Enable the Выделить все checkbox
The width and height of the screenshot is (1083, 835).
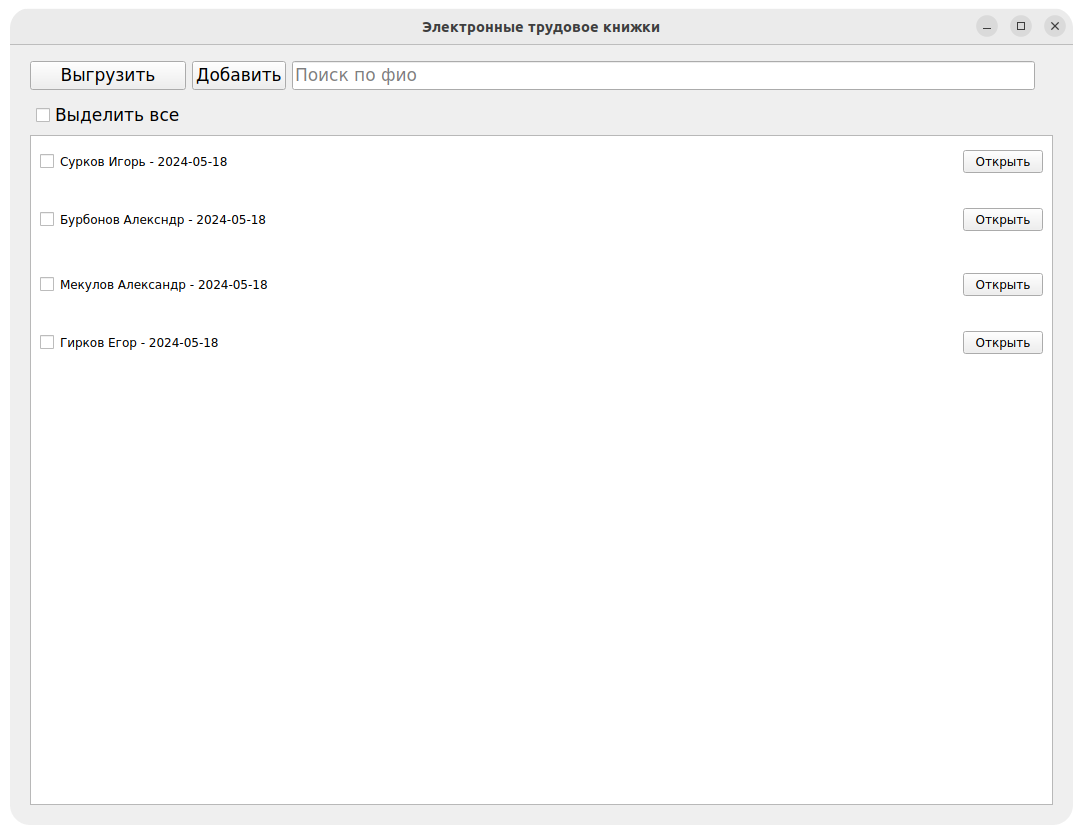click(x=43, y=115)
